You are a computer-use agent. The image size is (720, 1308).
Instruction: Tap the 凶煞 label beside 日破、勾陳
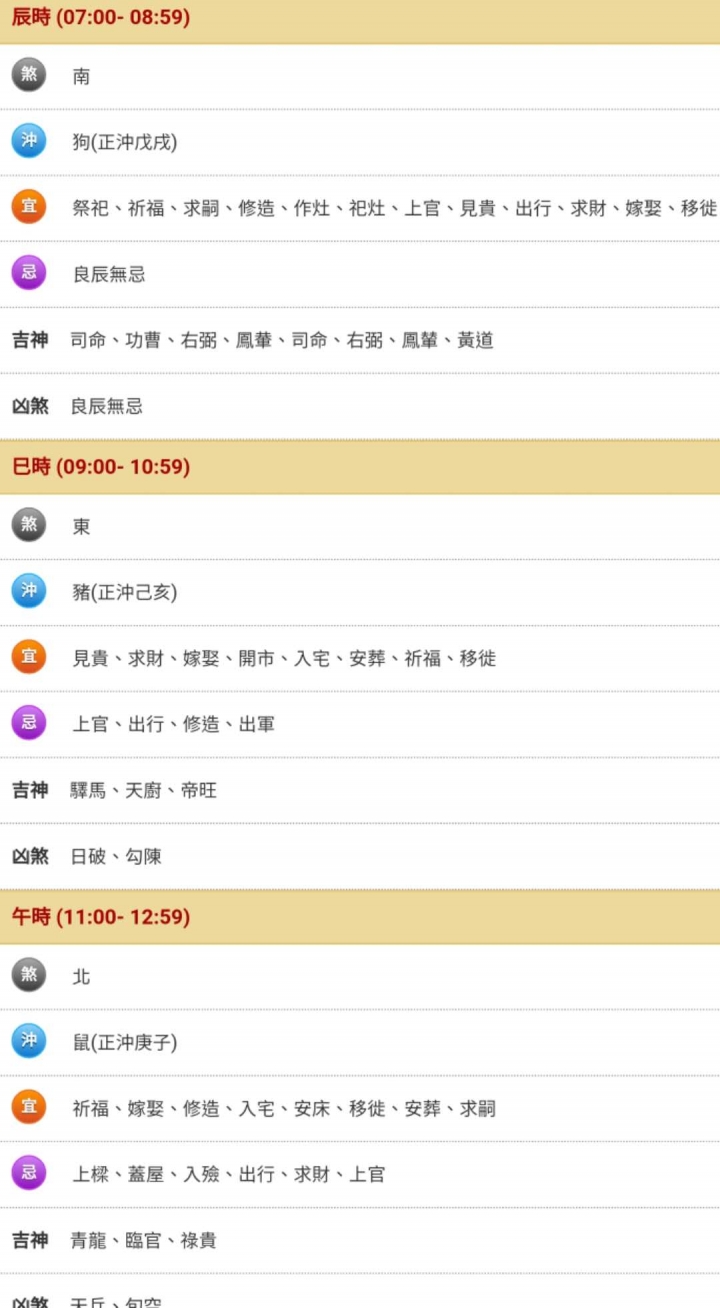pos(30,856)
